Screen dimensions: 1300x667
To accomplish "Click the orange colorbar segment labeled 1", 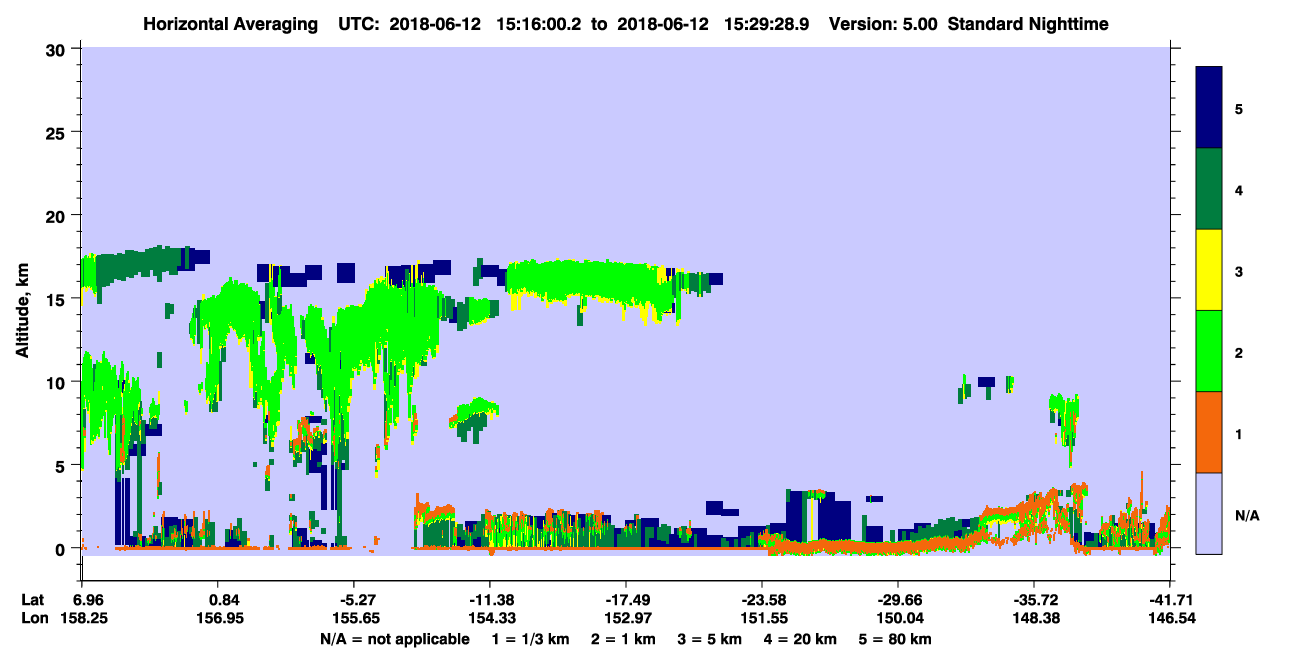I will [x=1210, y=432].
